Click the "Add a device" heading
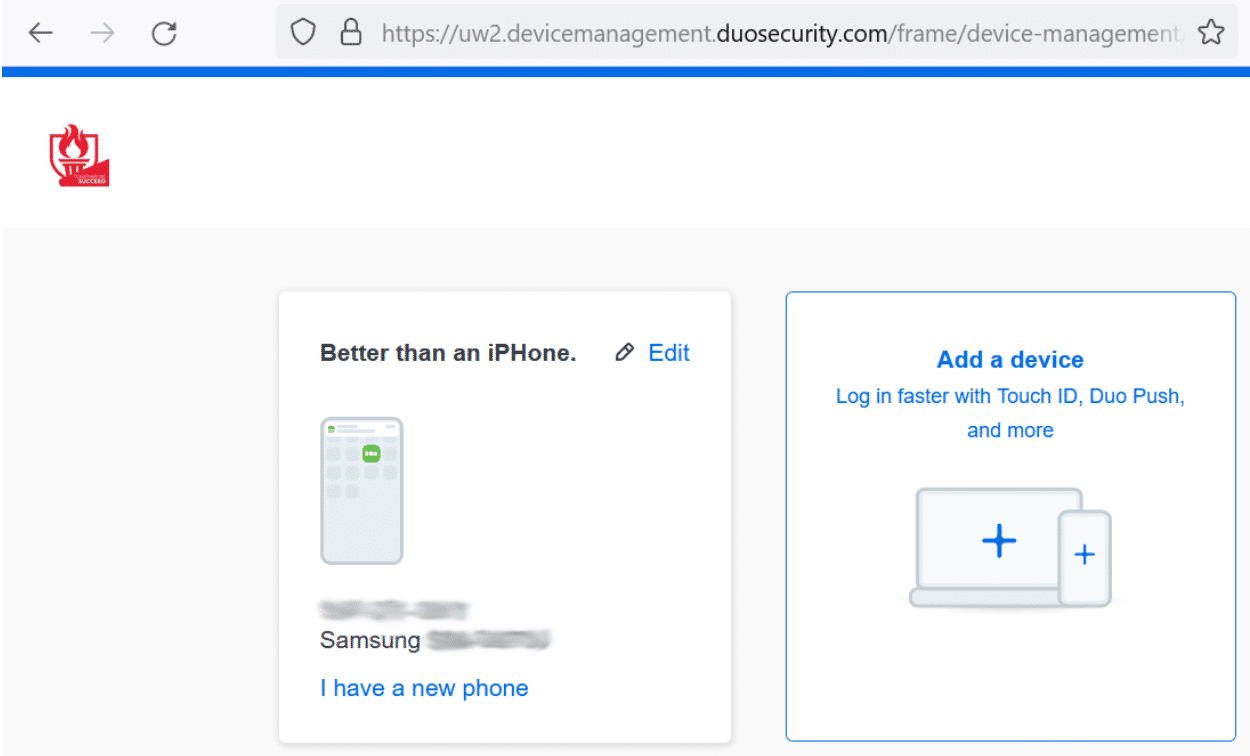 (1010, 360)
